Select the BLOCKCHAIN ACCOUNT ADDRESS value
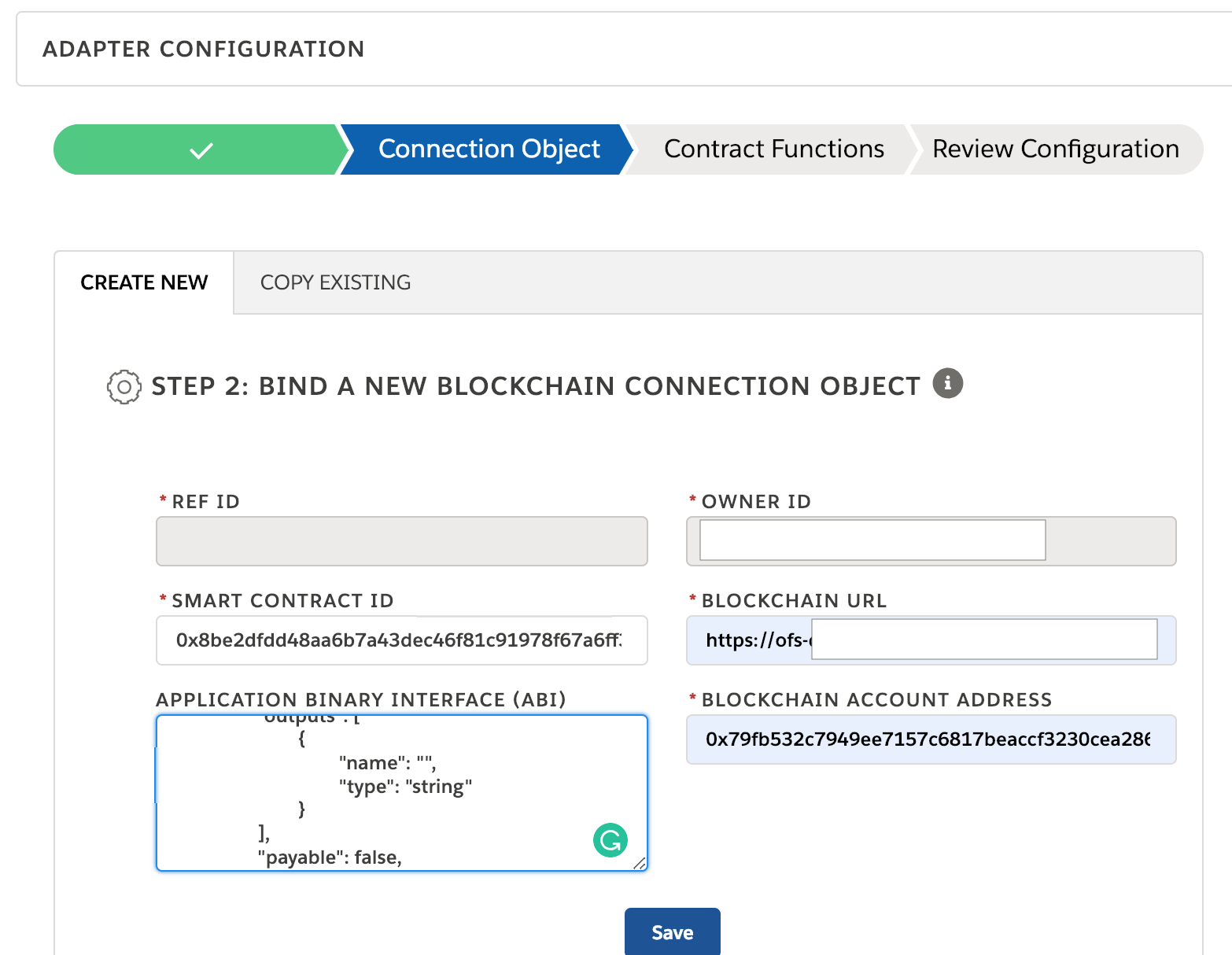The height and width of the screenshot is (955, 1232). point(931,739)
